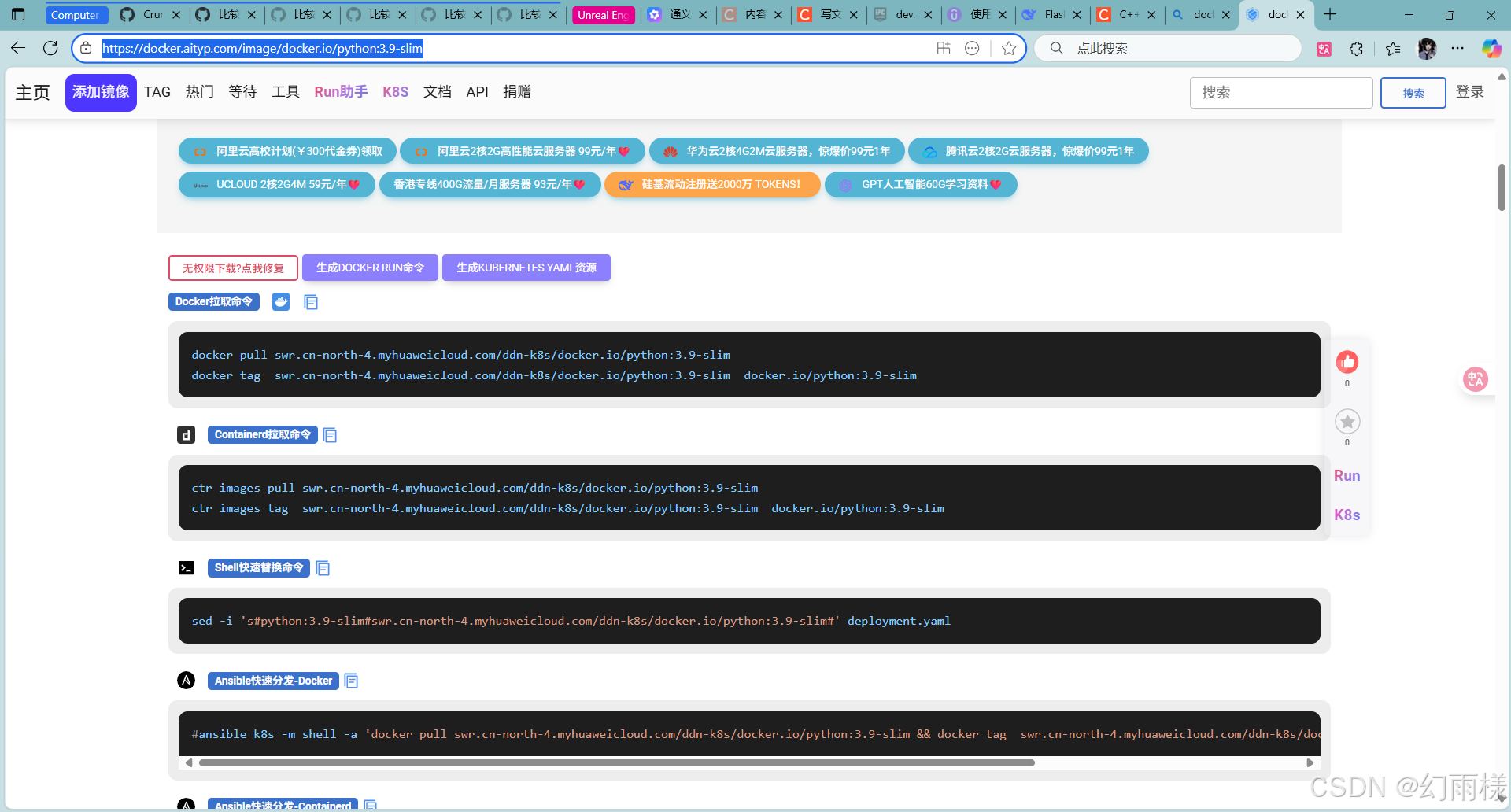Copy the Docker pull command
The width and height of the screenshot is (1511, 812).
tap(311, 302)
